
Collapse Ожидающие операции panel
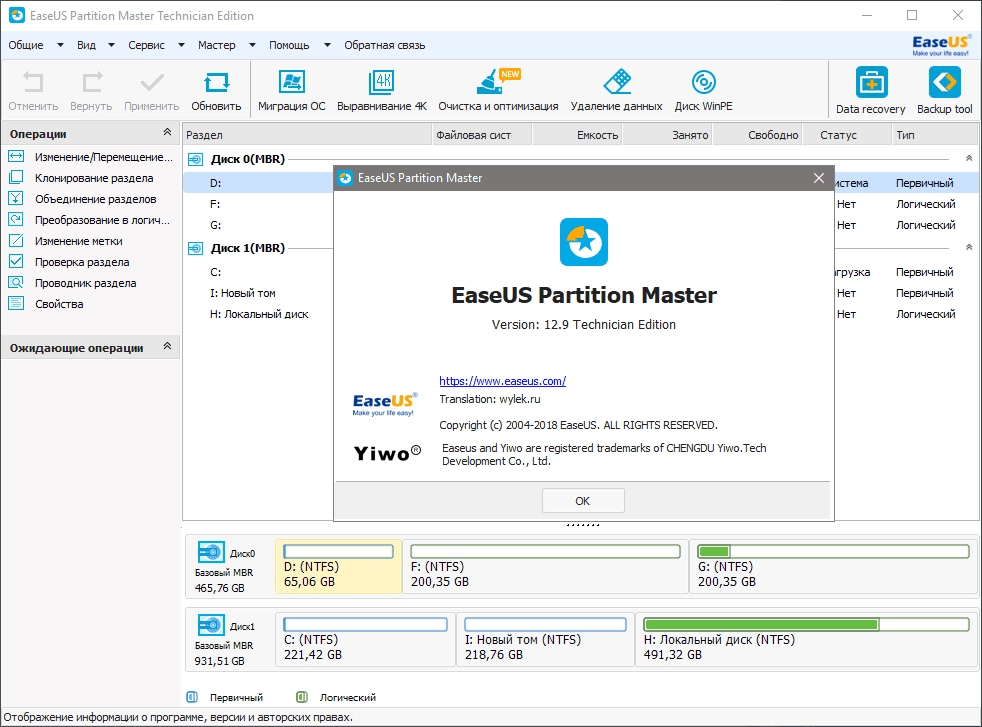167,346
